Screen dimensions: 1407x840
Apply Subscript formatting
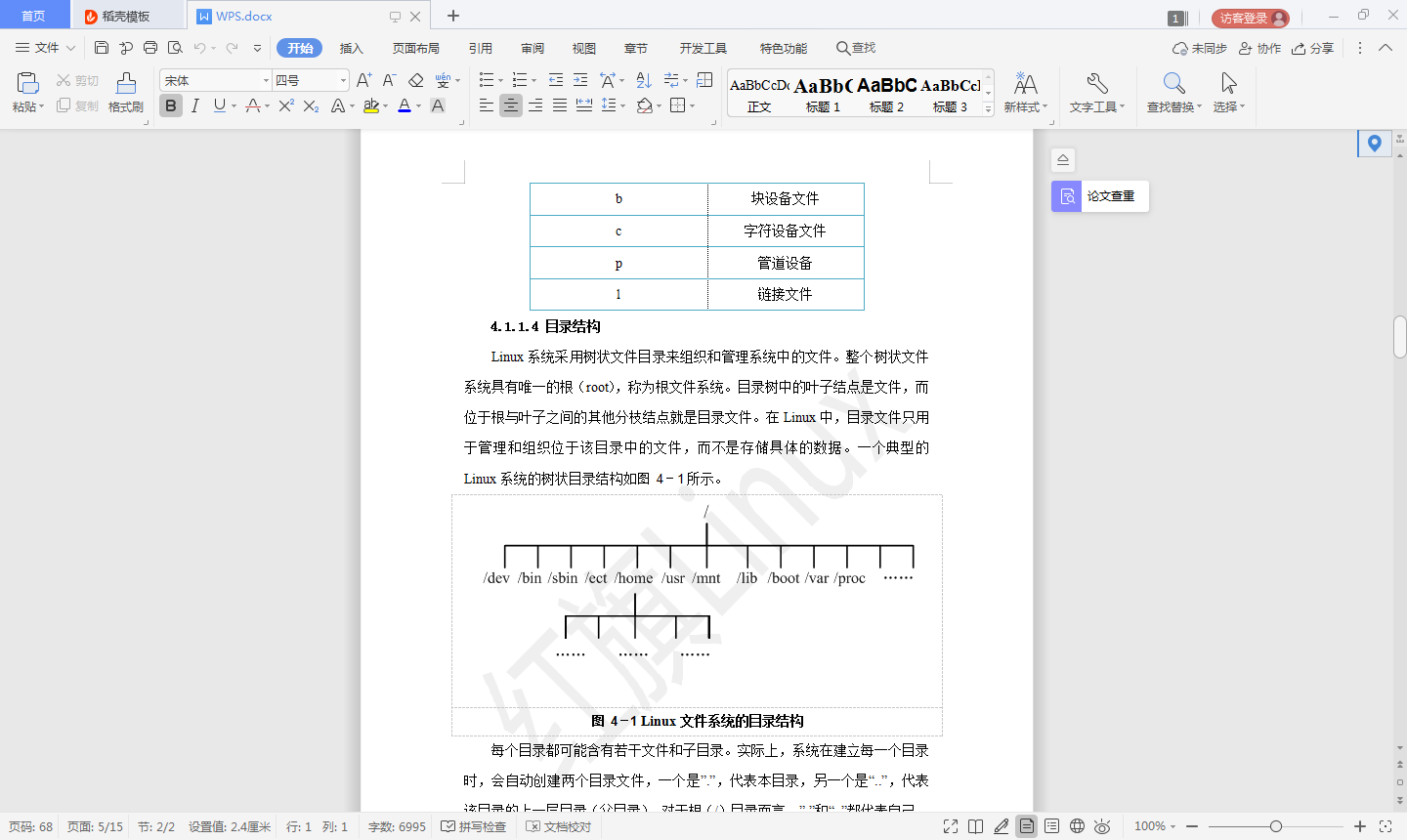311,105
